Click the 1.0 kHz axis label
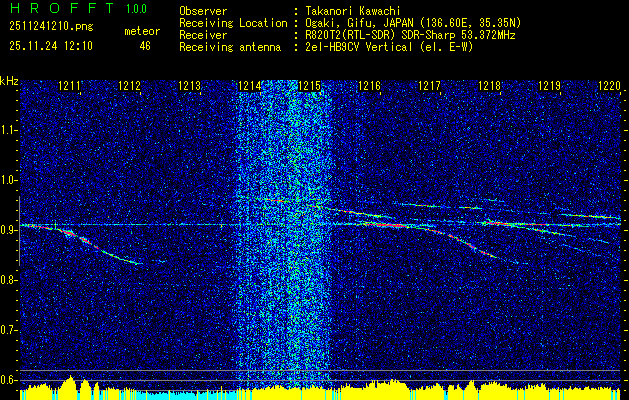This screenshot has width=629, height=400. click(9, 180)
